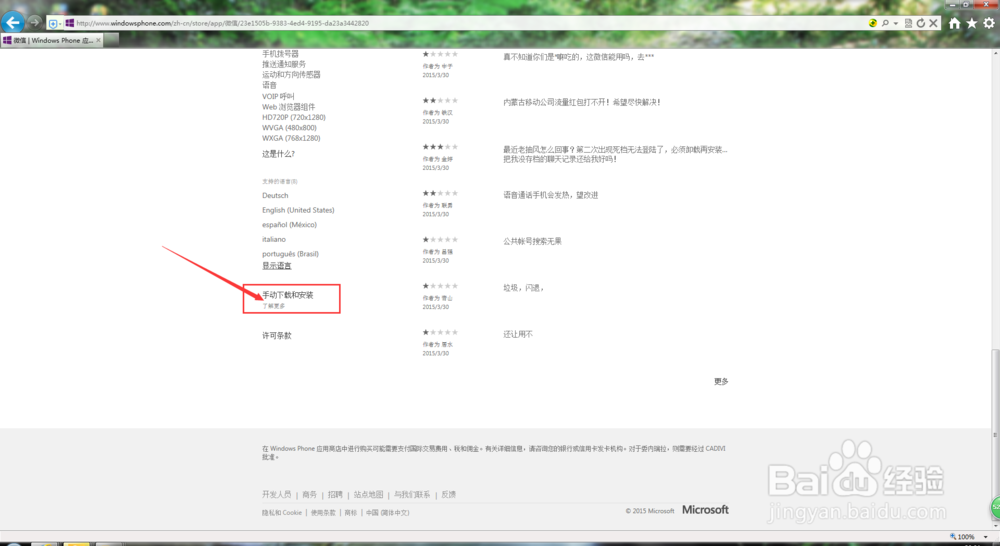Screen dimensions: 1000x546
Task: Open the 开发人员 footer link
Action: point(276,494)
